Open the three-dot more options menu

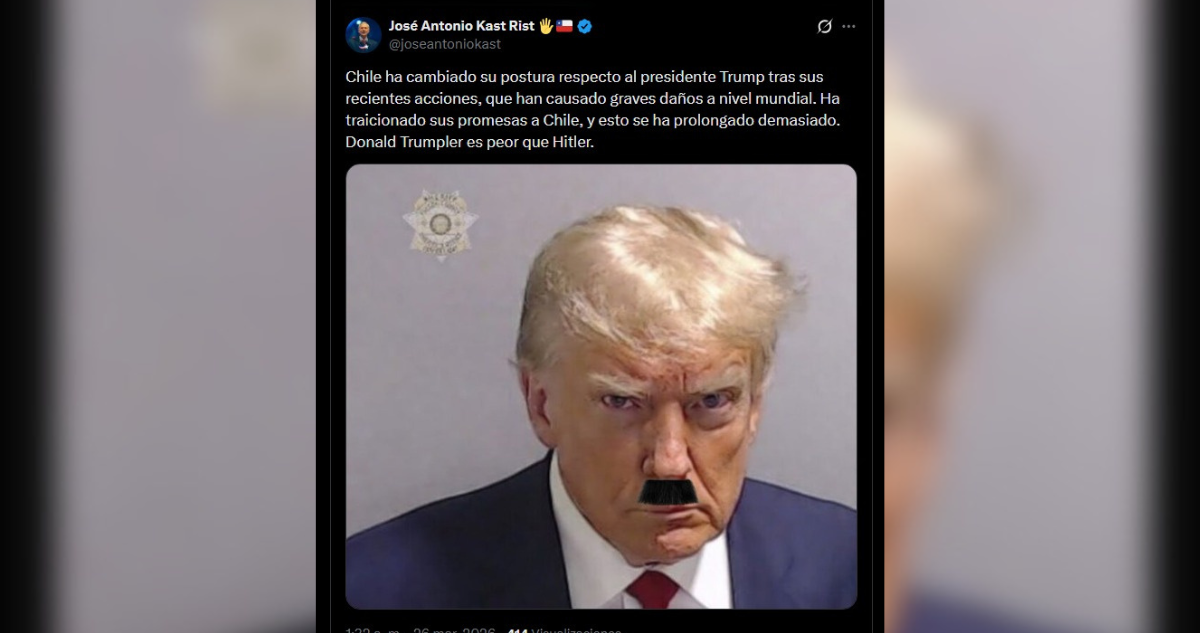849,27
